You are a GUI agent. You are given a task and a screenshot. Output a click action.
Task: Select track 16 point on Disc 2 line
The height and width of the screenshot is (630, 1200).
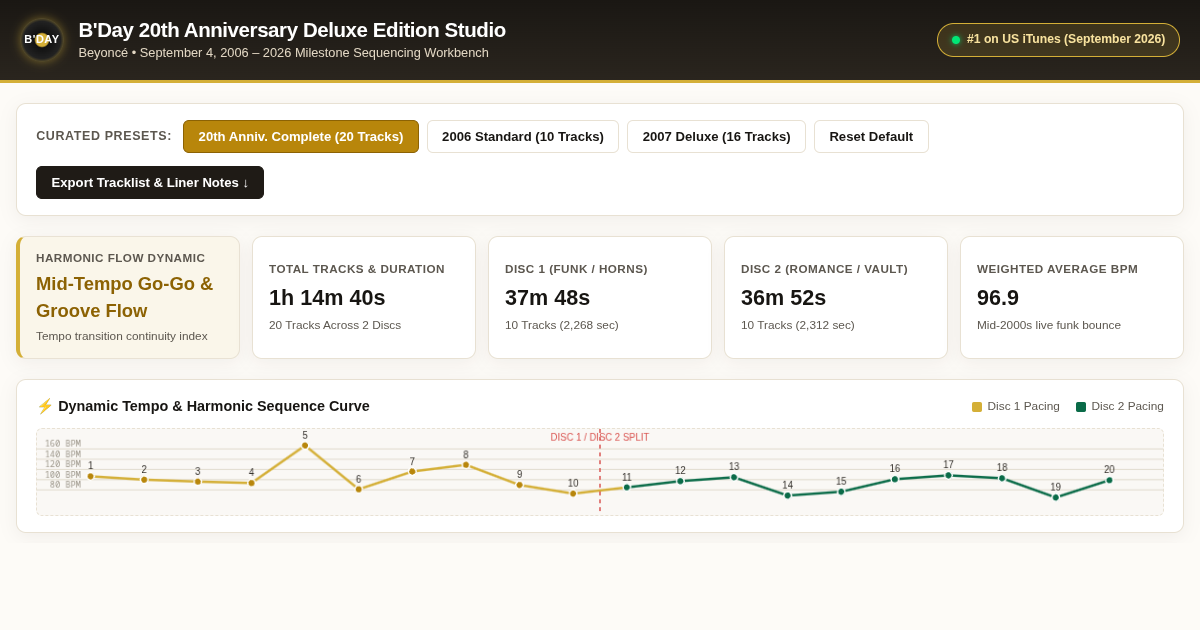coord(895,479)
